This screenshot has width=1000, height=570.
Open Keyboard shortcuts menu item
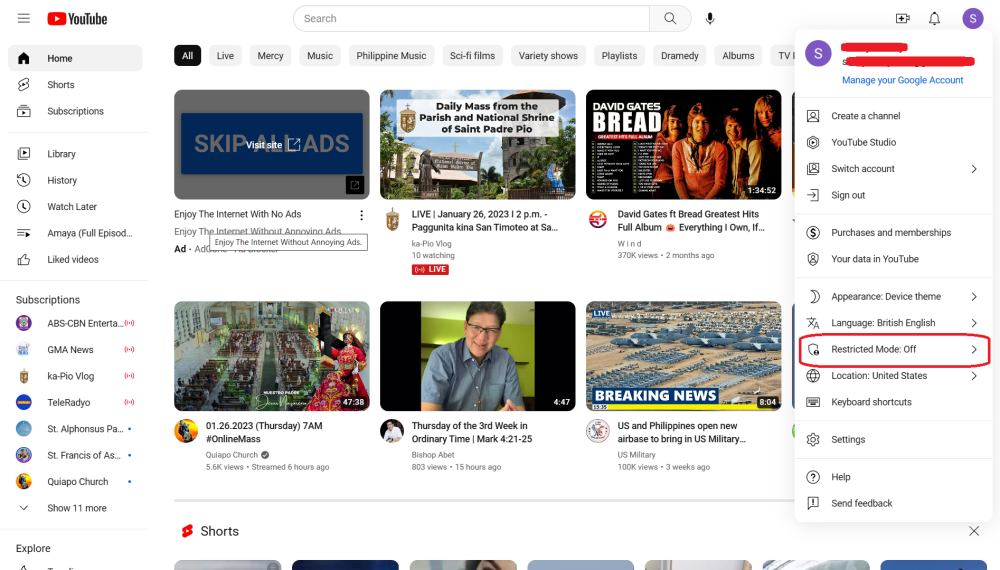(893, 402)
